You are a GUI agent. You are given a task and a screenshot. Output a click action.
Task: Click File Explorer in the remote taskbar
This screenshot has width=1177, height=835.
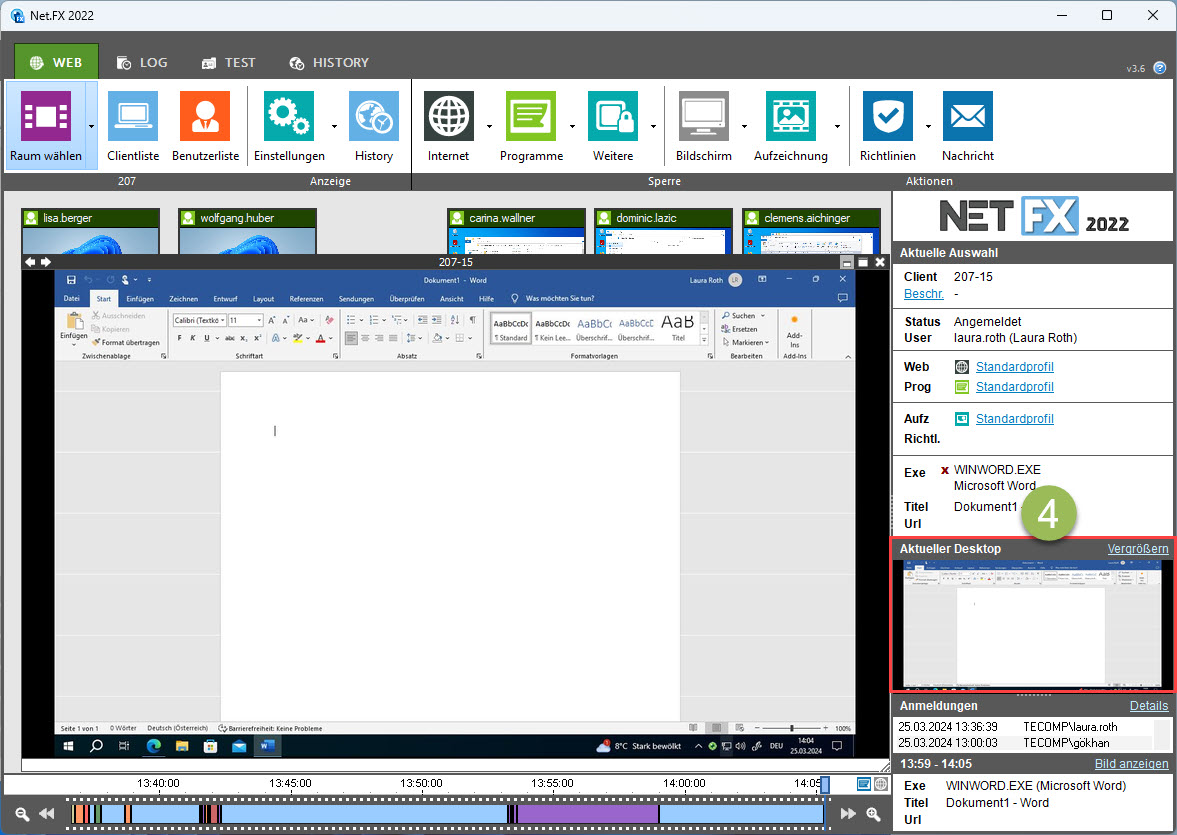tap(182, 746)
